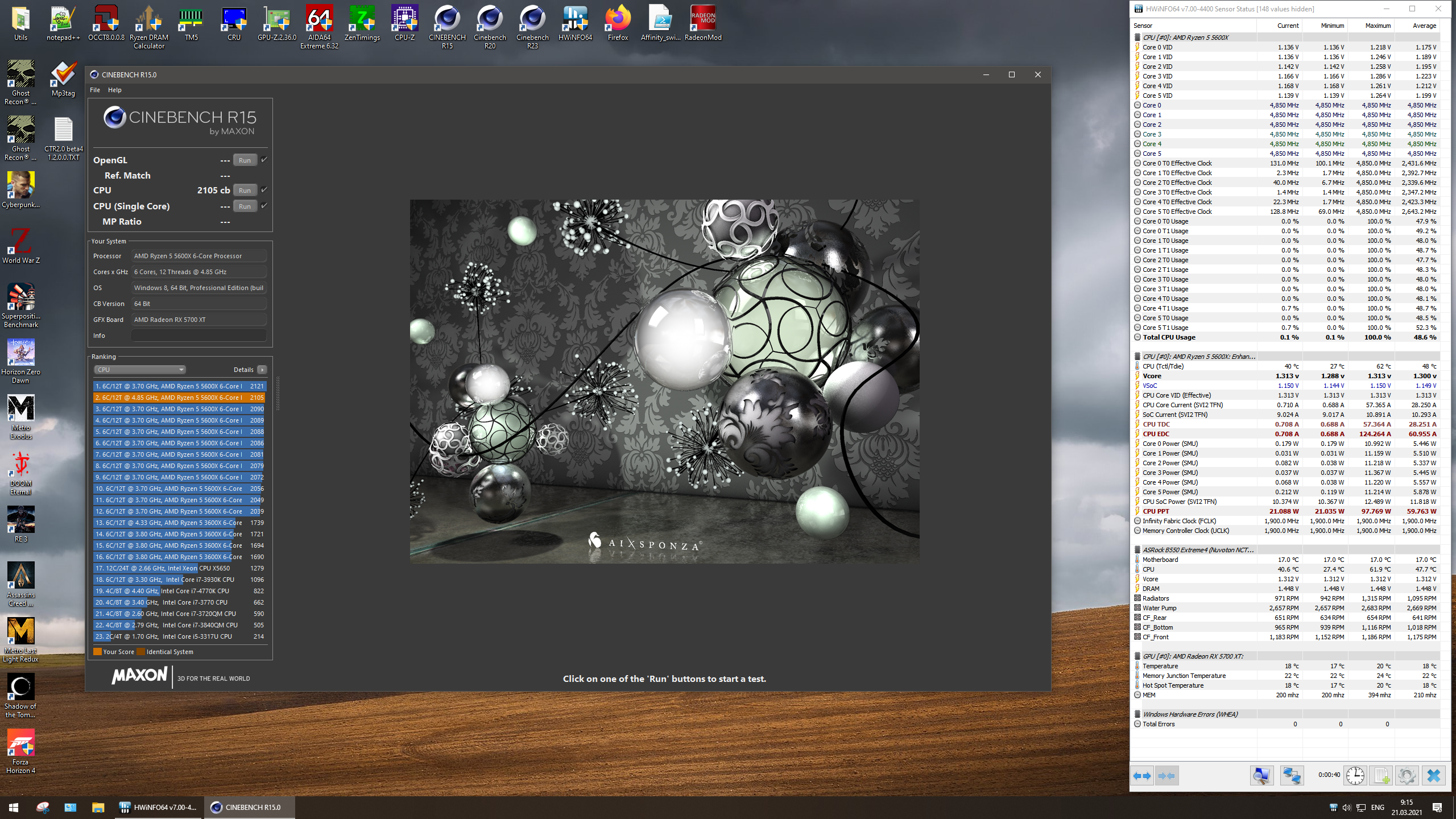Reset sensor min/max with the clock icon
This screenshot has width=1456, height=819.
tap(1355, 776)
